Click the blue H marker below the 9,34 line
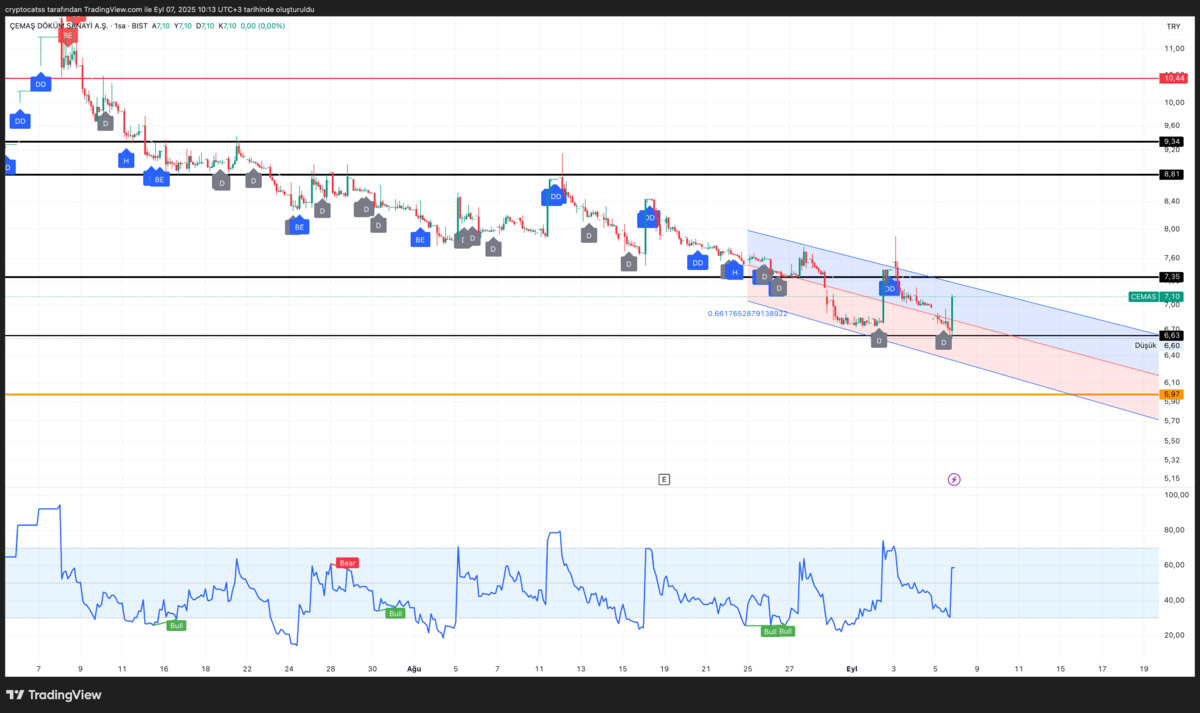The image size is (1200, 713). tap(126, 159)
